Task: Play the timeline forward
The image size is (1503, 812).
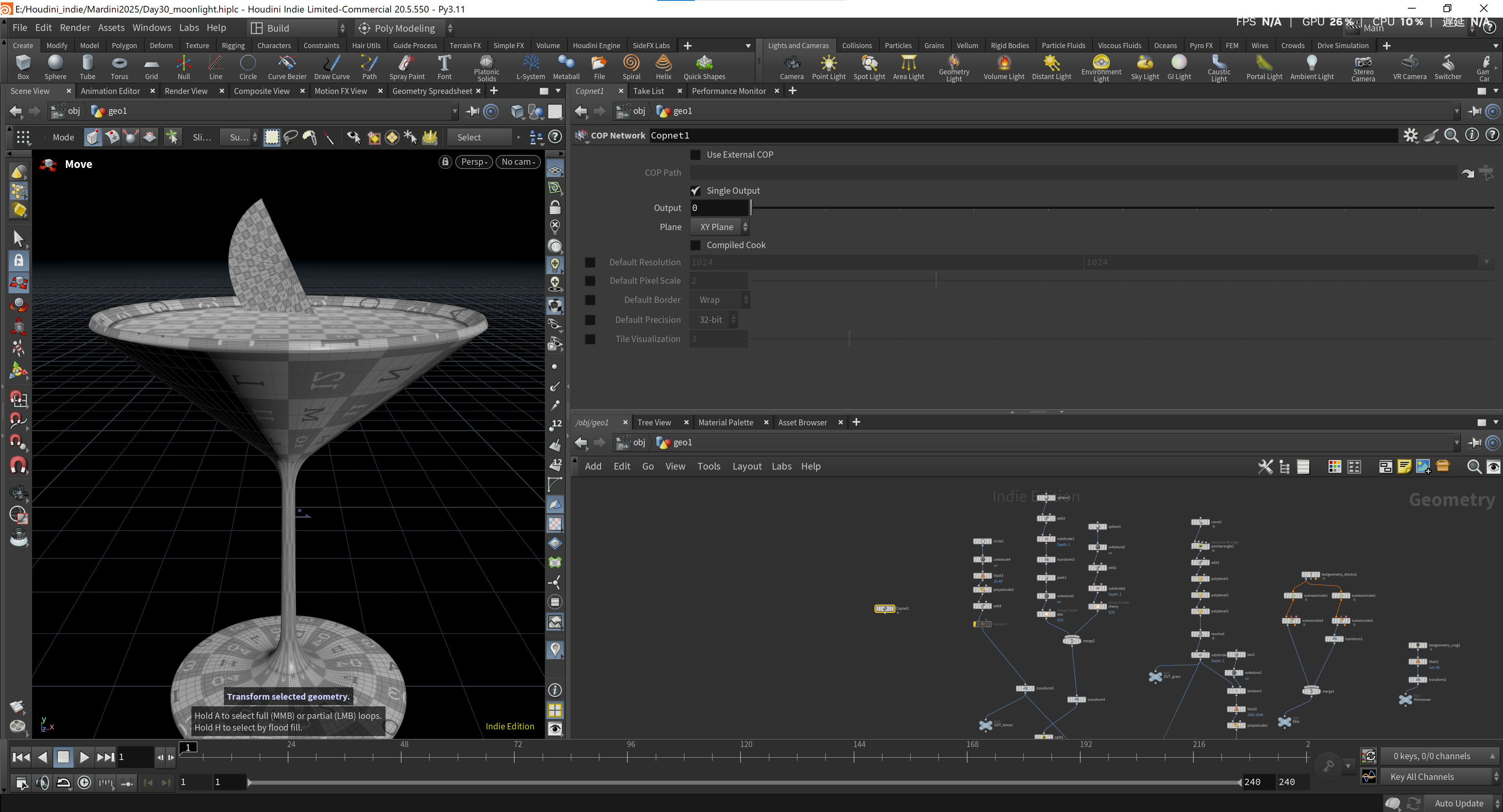Action: click(x=84, y=757)
